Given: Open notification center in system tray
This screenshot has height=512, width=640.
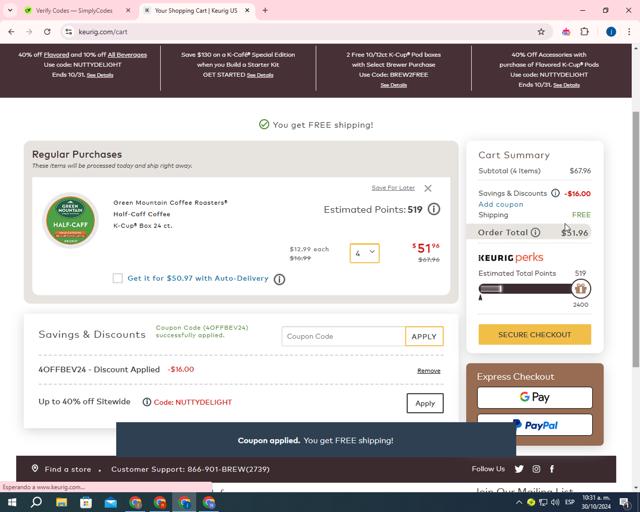Looking at the screenshot, I should coord(624,502).
